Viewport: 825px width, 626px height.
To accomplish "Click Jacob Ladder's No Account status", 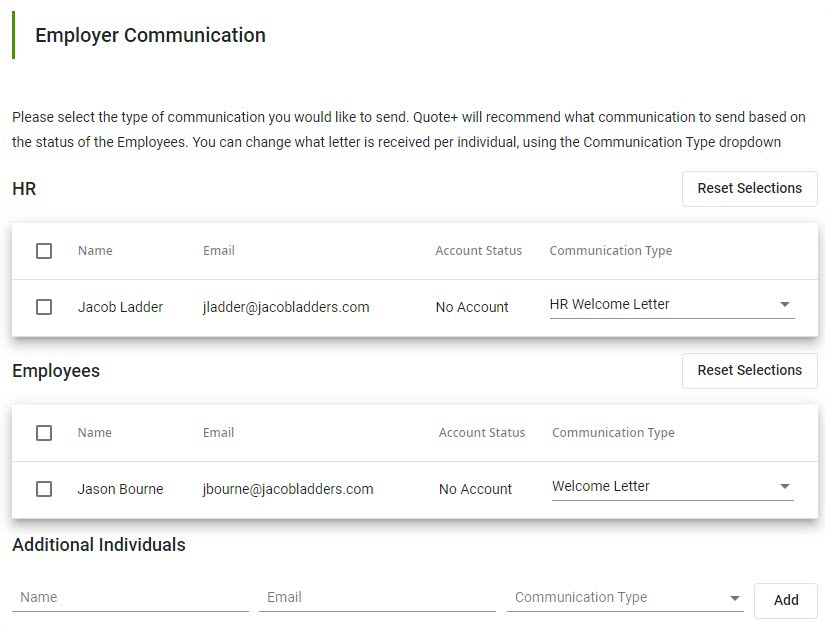I will pos(472,307).
